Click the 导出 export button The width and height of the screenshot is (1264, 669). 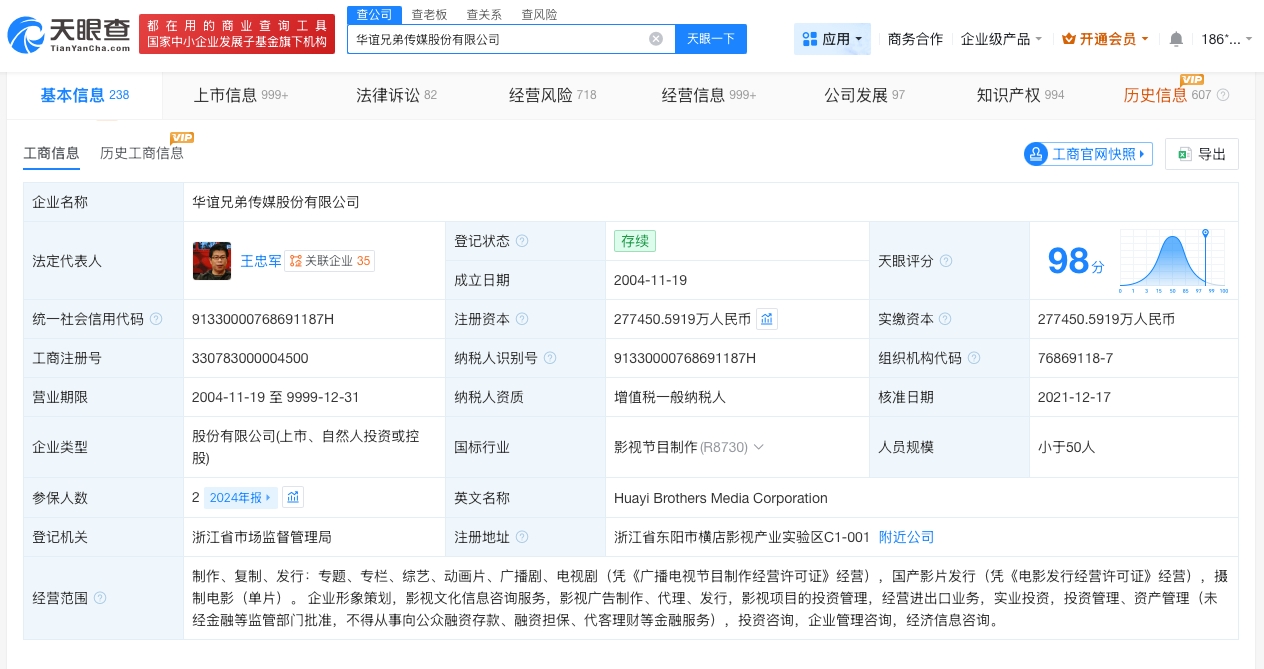(x=1202, y=154)
